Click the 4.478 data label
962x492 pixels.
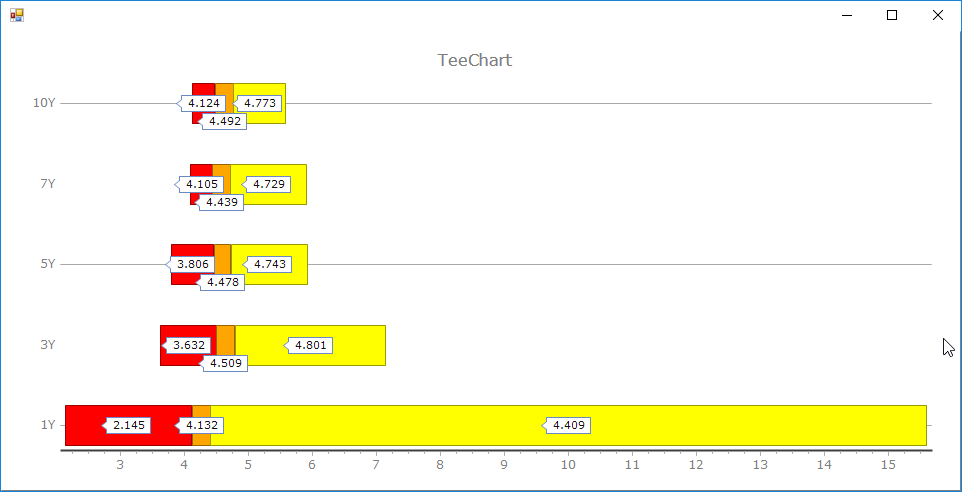pyautogui.click(x=223, y=282)
